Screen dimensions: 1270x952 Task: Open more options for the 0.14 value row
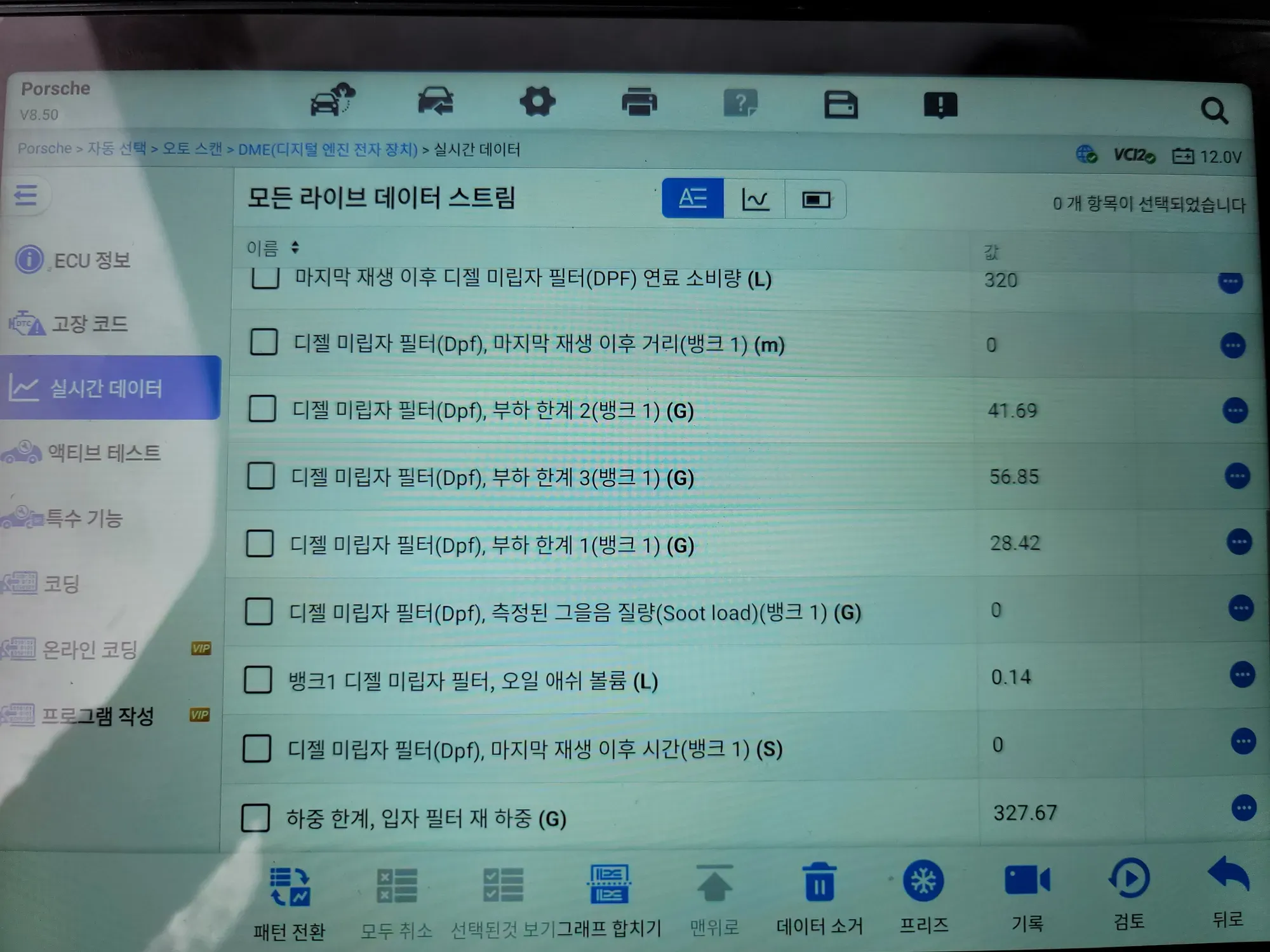(1242, 675)
